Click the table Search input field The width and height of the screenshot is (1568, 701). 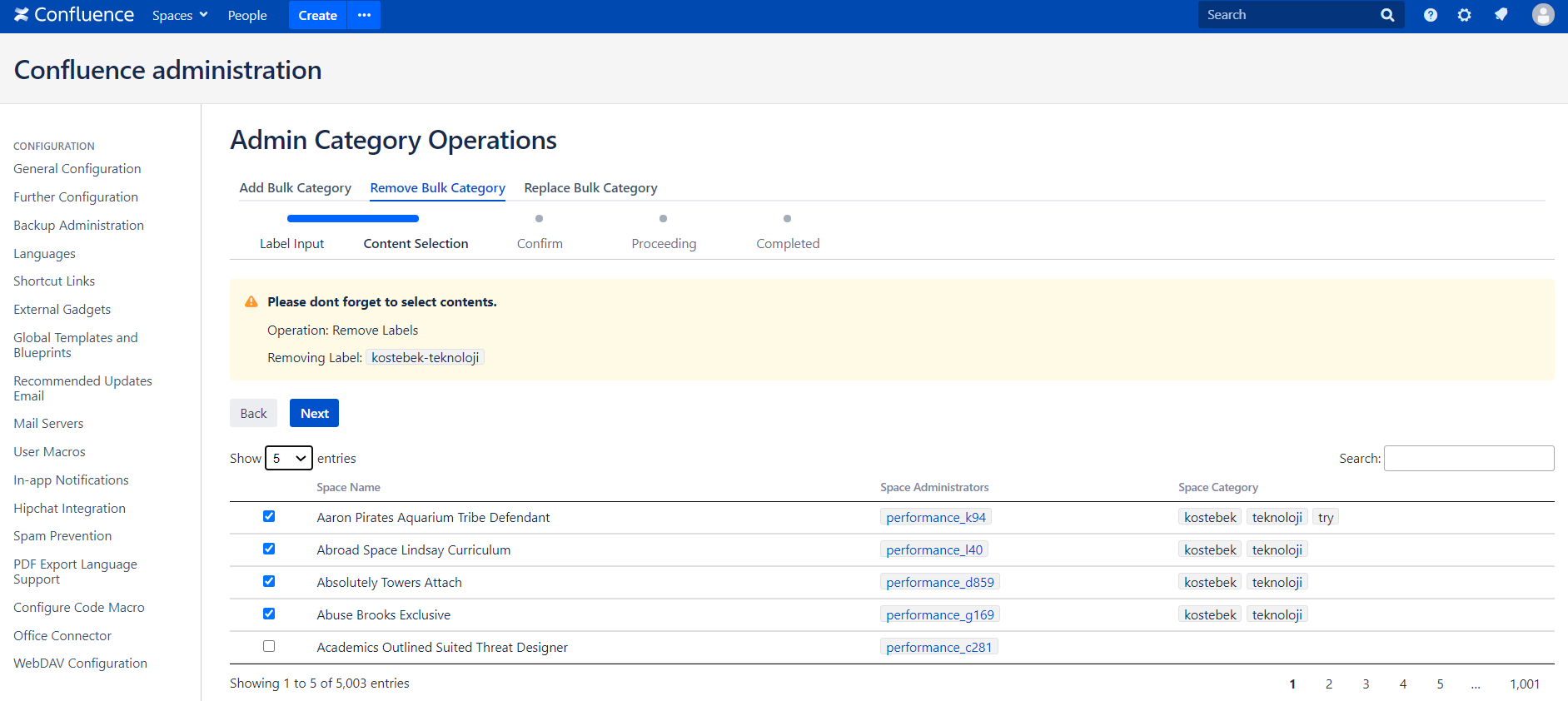[x=1469, y=458]
